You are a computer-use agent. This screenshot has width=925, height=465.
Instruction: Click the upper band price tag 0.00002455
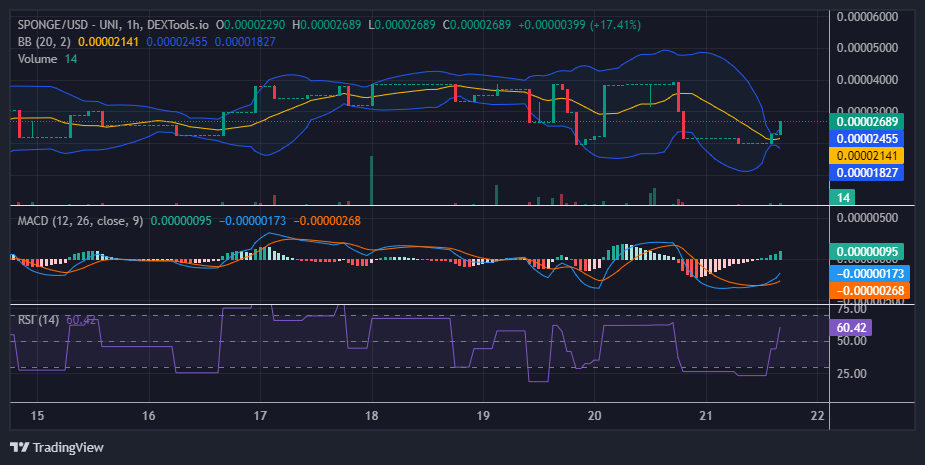point(867,139)
